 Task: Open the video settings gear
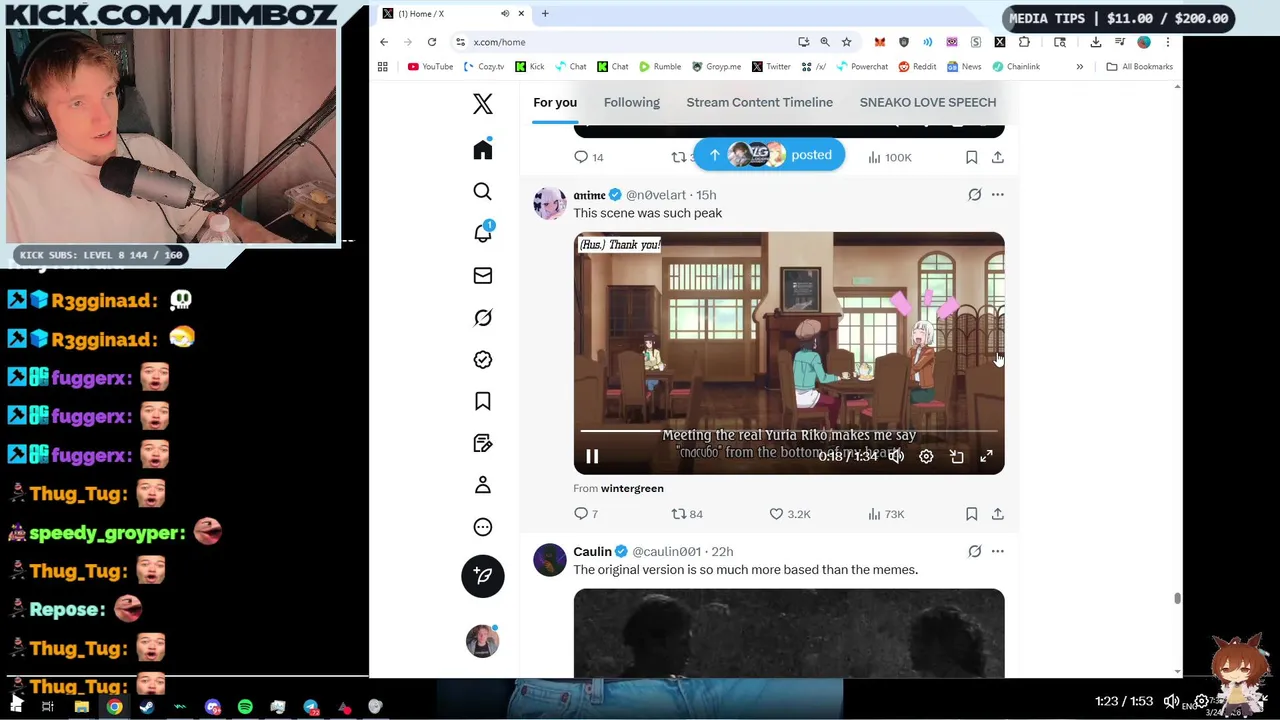pos(926,457)
